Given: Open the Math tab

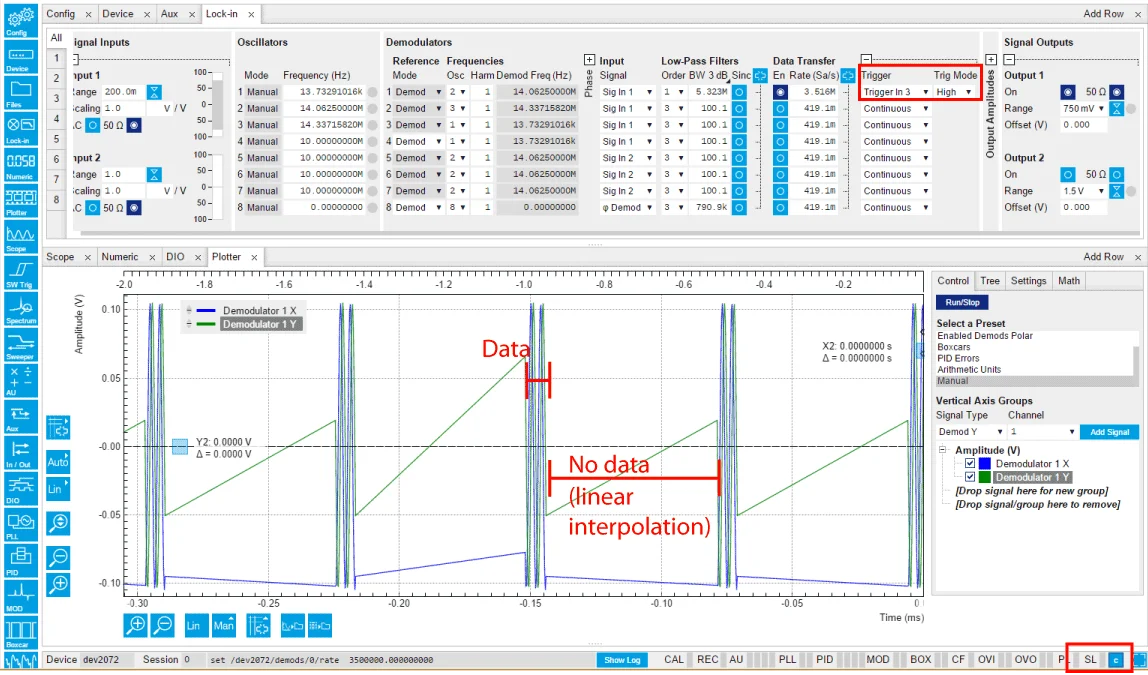Looking at the screenshot, I should [1068, 280].
